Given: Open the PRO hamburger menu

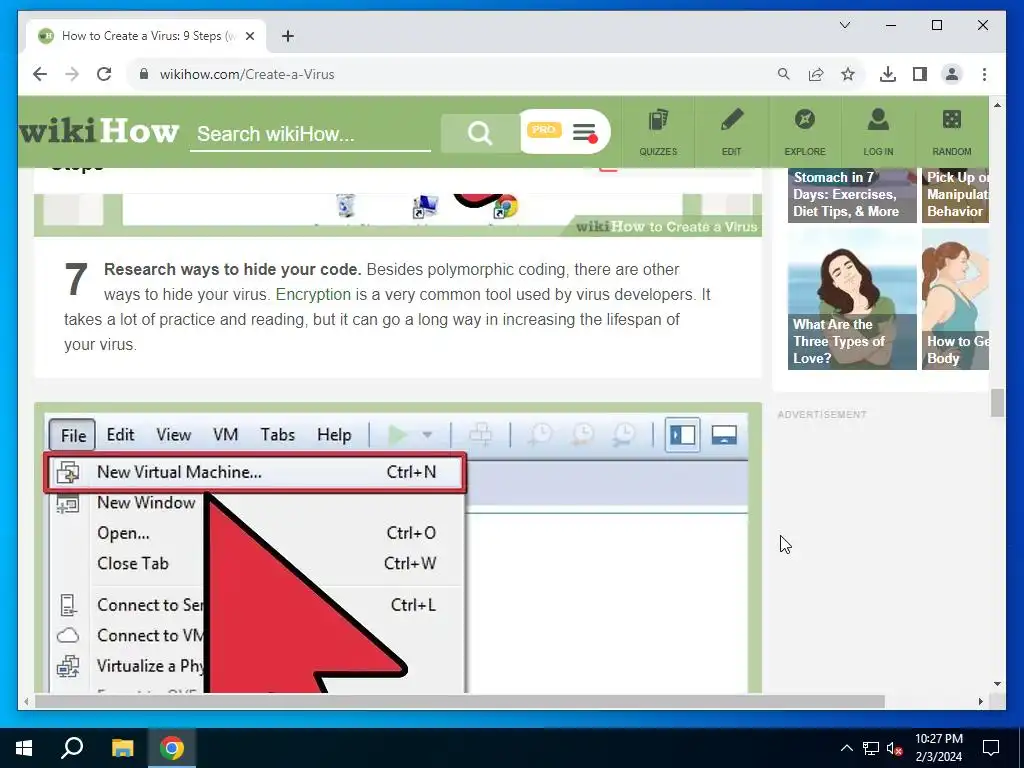Looking at the screenshot, I should (x=584, y=132).
